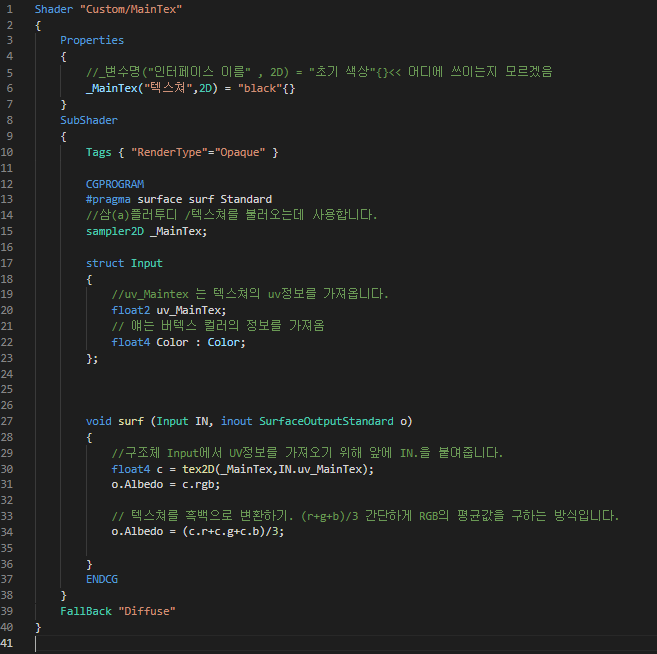Click the ENDCG keyword
This screenshot has width=657, height=654.
102,579
